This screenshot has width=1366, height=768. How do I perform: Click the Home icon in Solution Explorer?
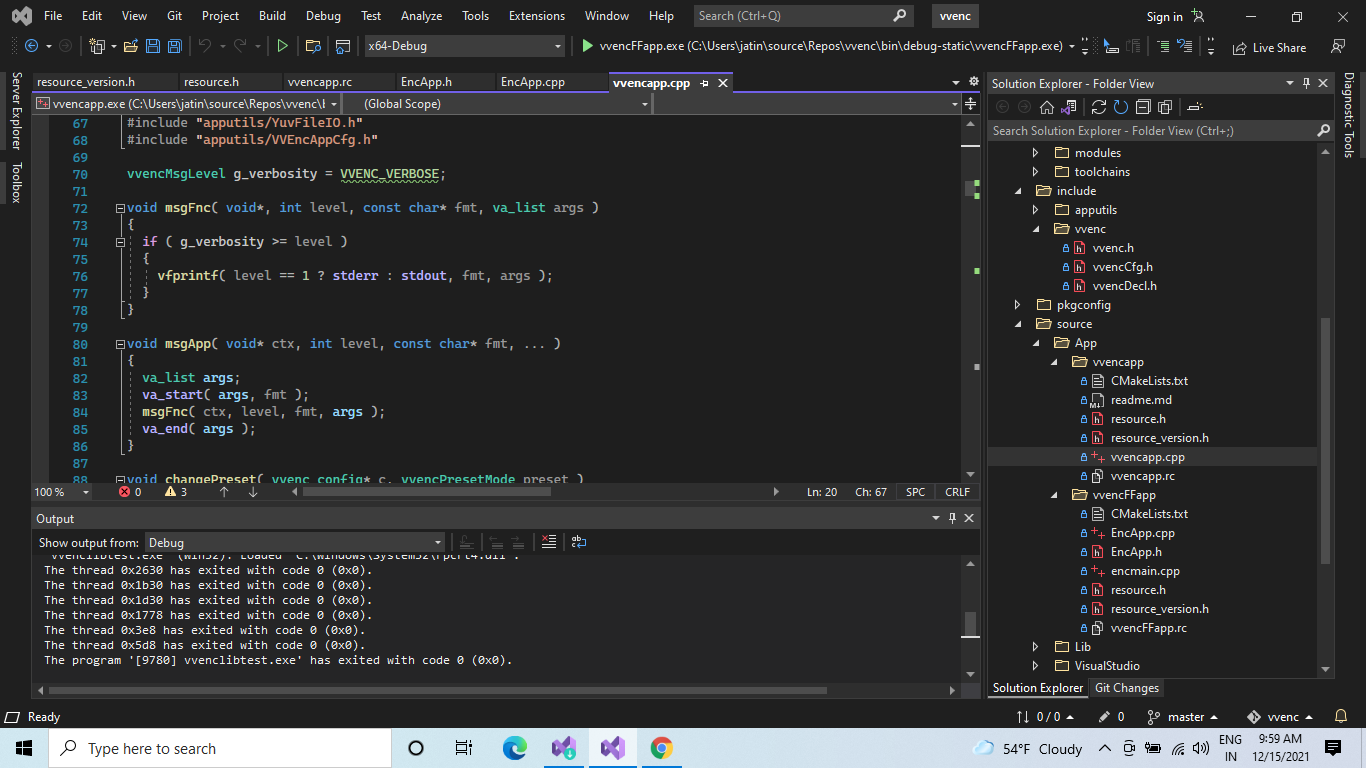coord(1047,107)
